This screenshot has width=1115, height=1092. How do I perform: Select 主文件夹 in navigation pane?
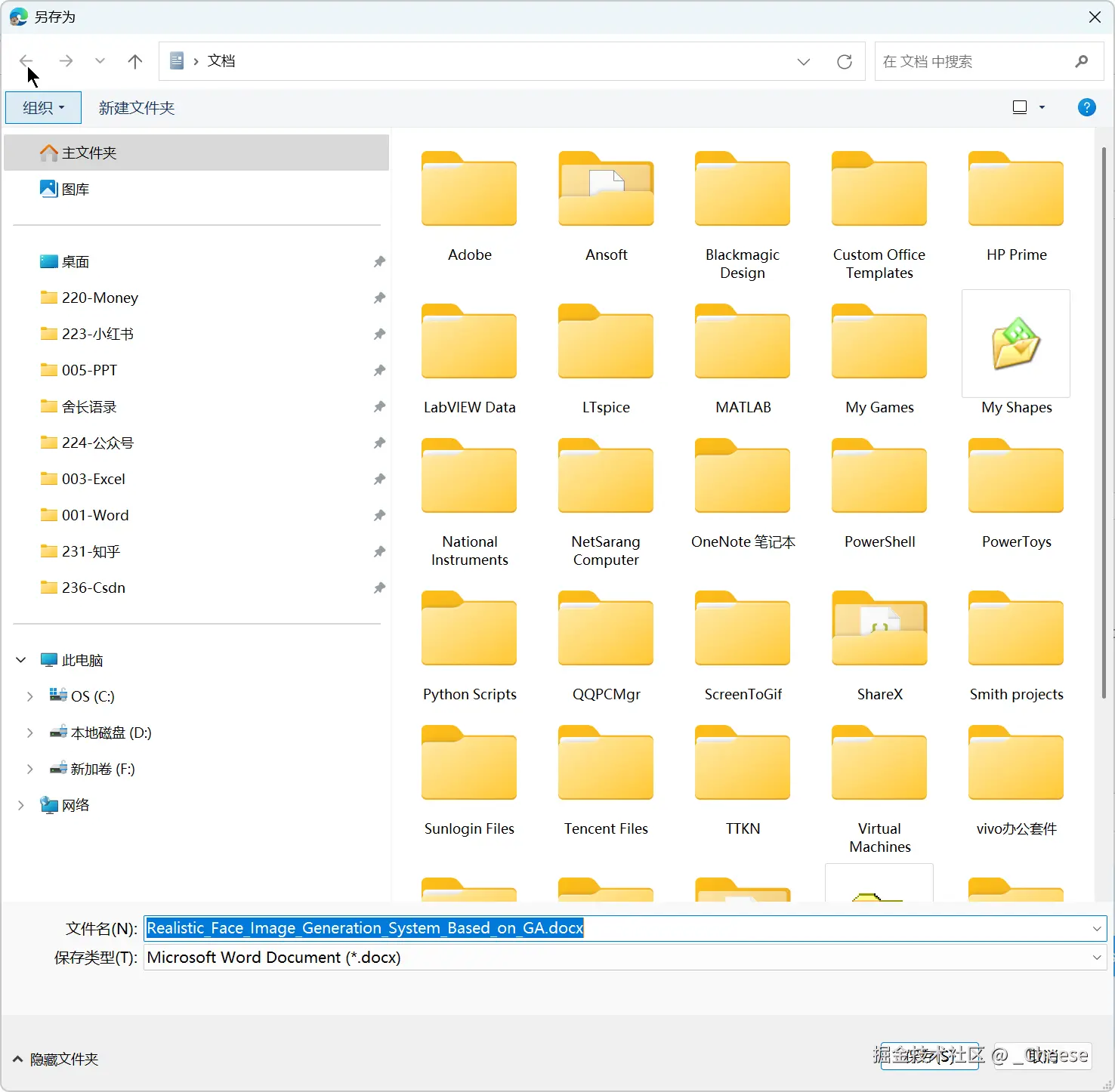click(196, 153)
